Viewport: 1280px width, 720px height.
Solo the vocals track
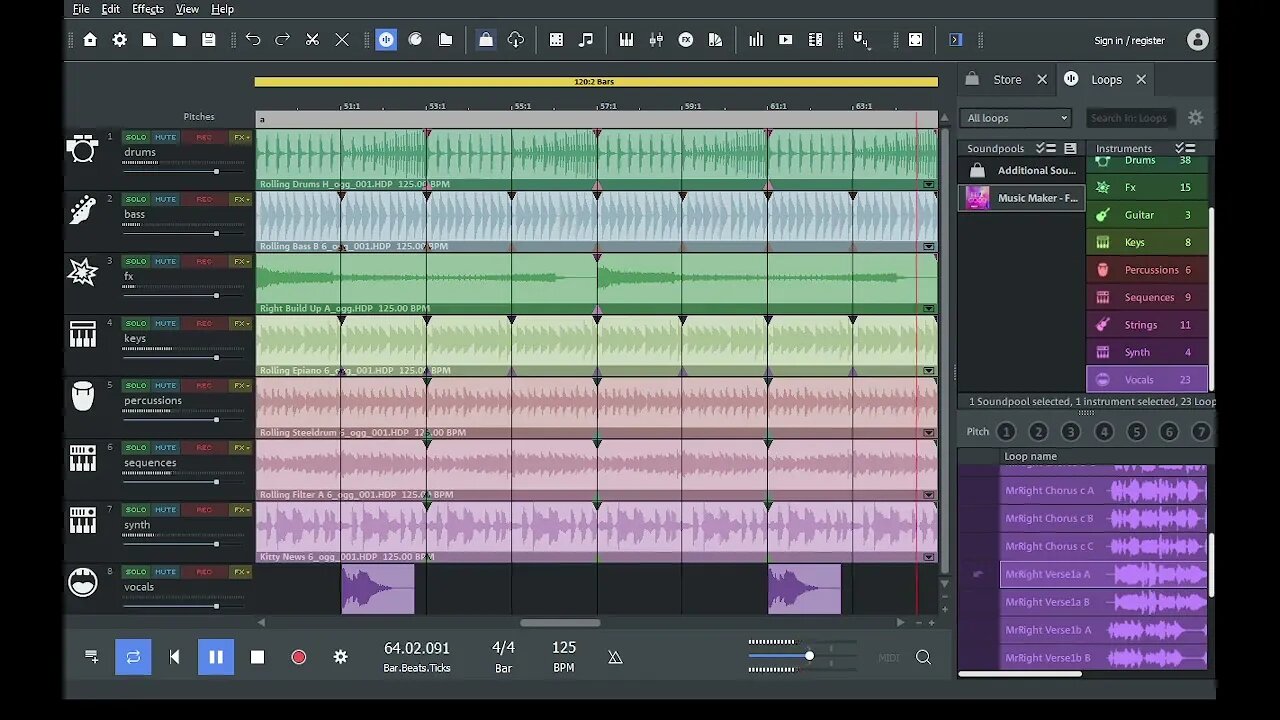tap(136, 571)
